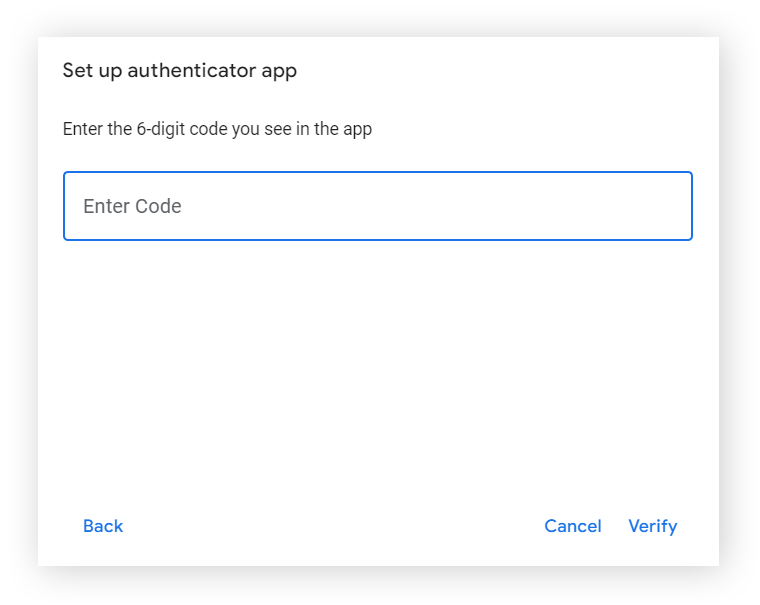
Task: Return using the Back link
Action: (103, 526)
